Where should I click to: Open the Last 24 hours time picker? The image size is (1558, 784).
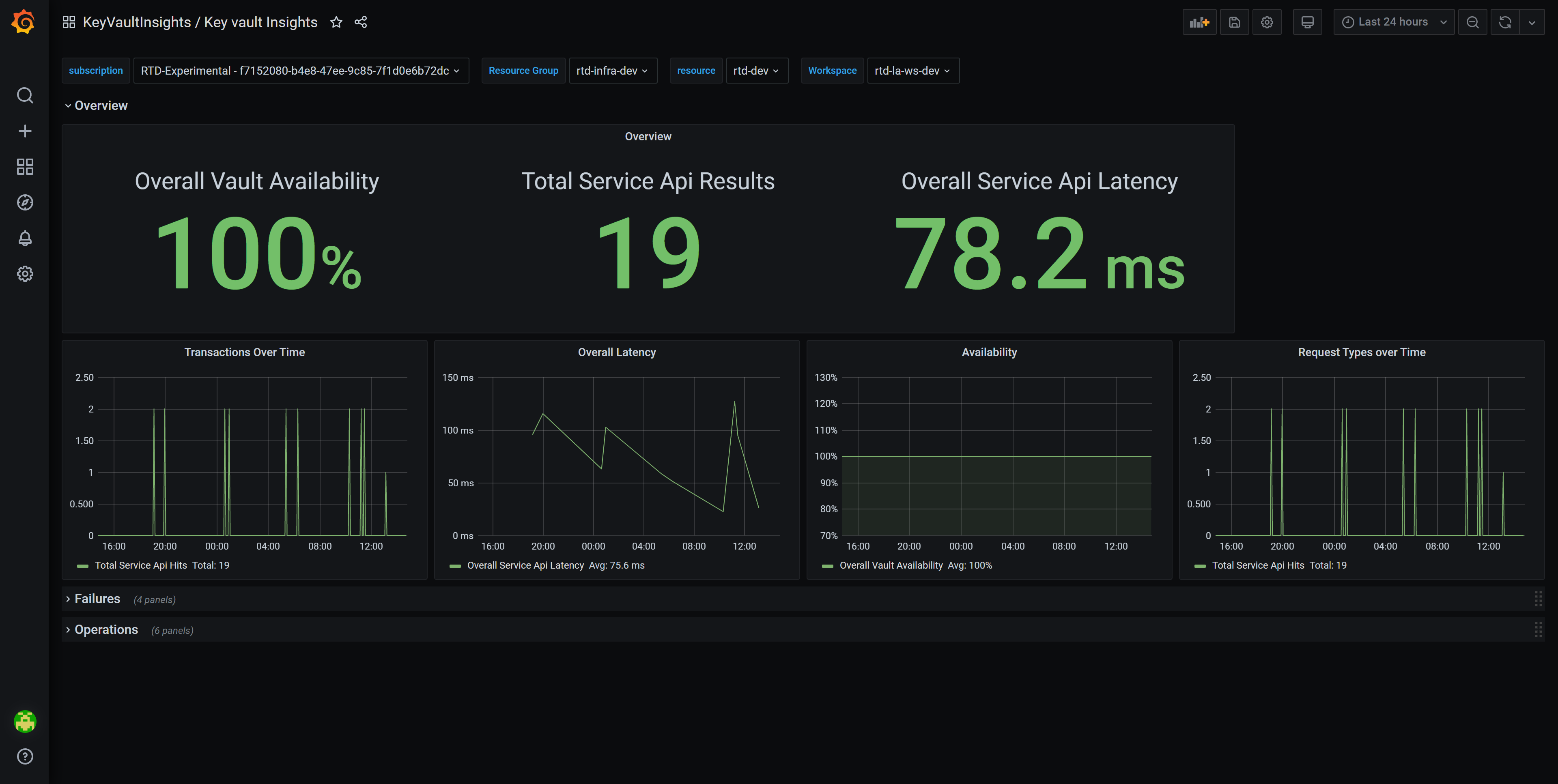click(1394, 22)
